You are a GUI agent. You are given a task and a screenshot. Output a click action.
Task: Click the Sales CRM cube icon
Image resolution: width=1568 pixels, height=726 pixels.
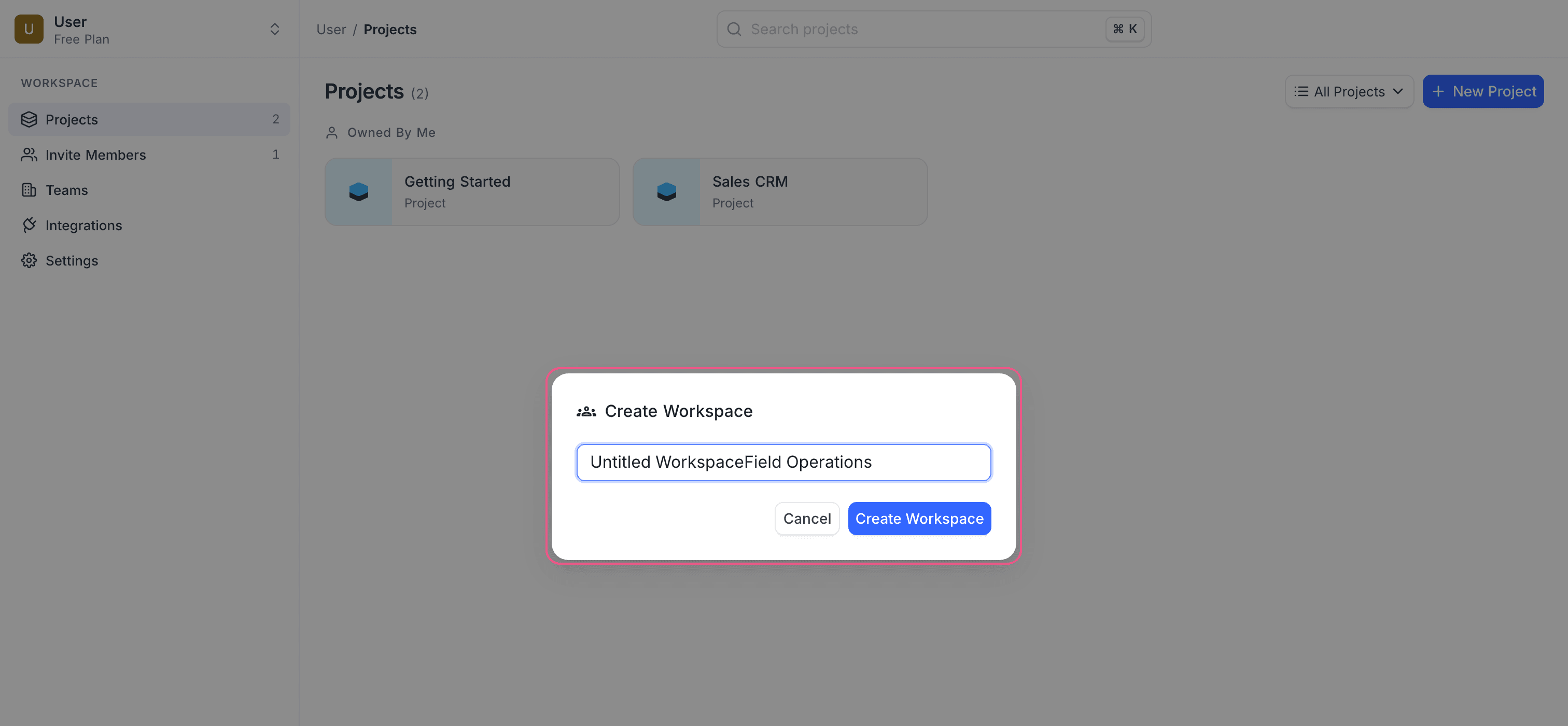(666, 192)
